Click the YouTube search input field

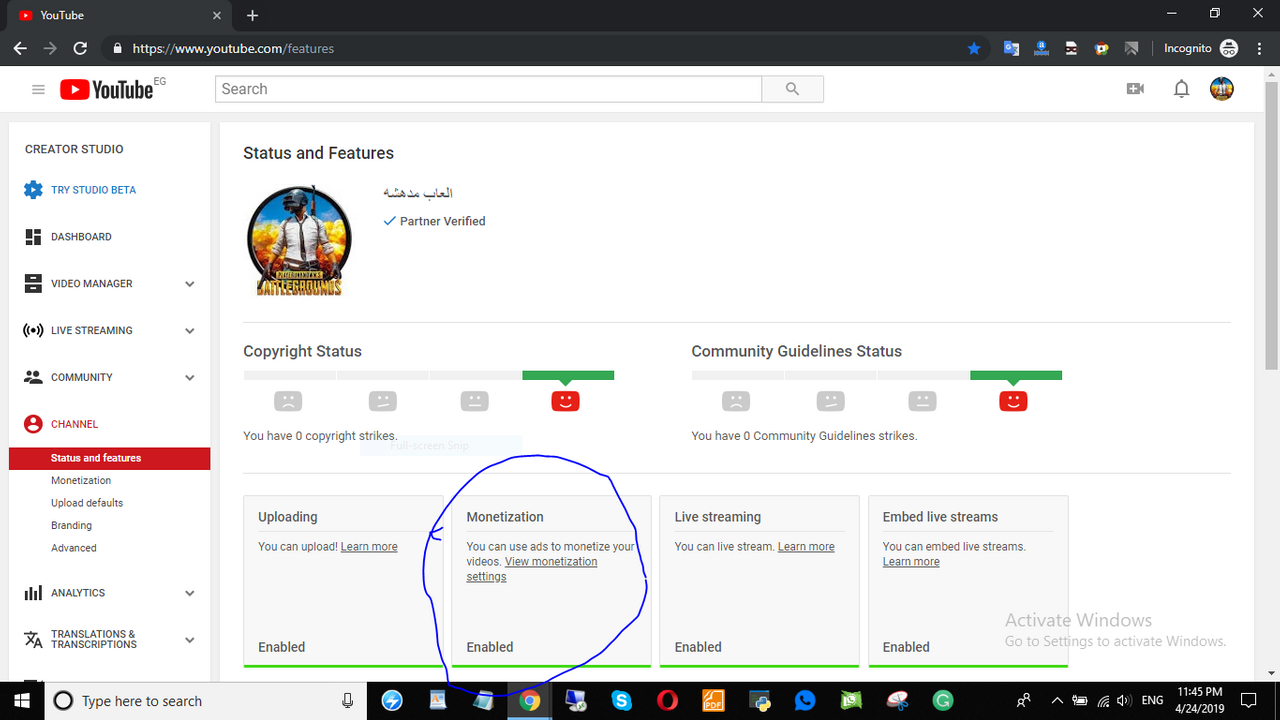pyautogui.click(x=488, y=89)
